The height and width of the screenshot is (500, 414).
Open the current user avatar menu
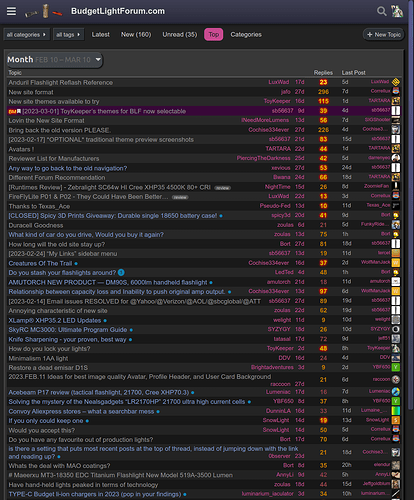397,11
